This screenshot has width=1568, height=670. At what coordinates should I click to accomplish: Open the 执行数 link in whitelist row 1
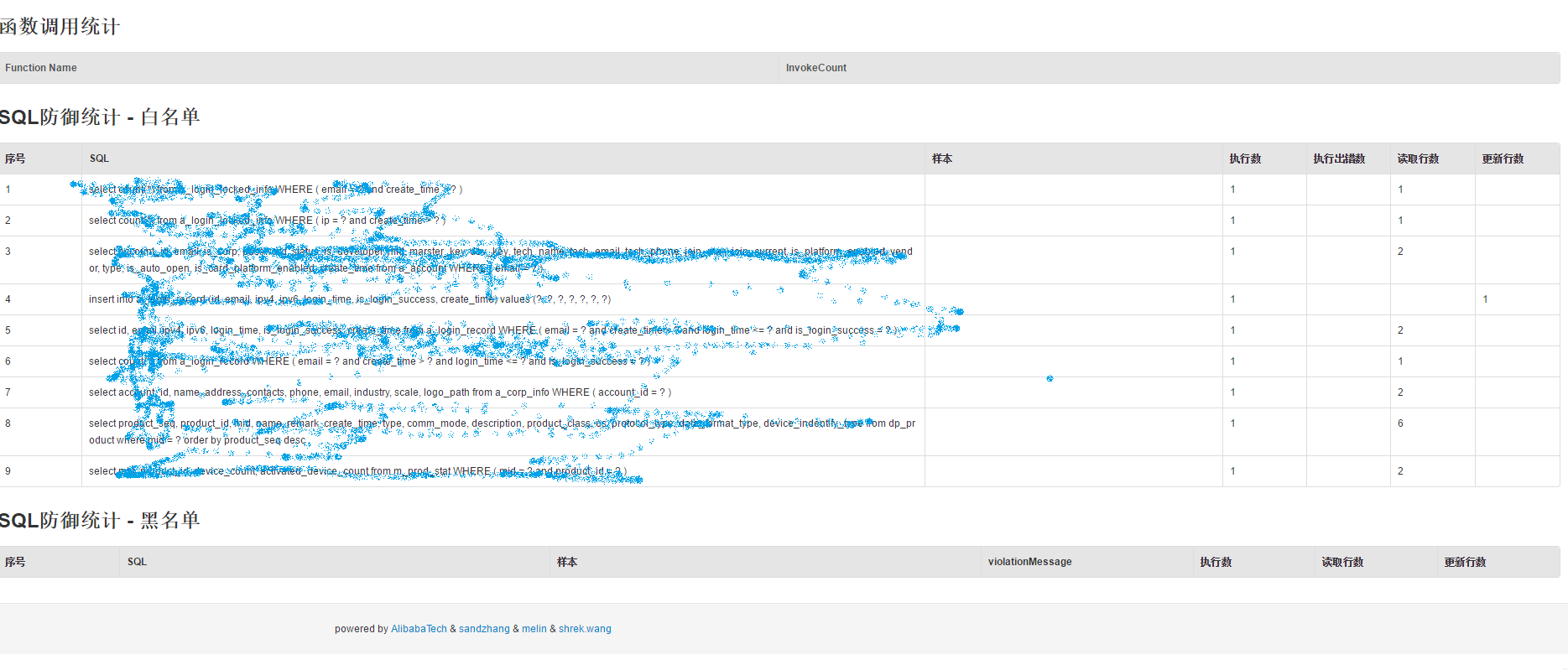pos(1232,190)
